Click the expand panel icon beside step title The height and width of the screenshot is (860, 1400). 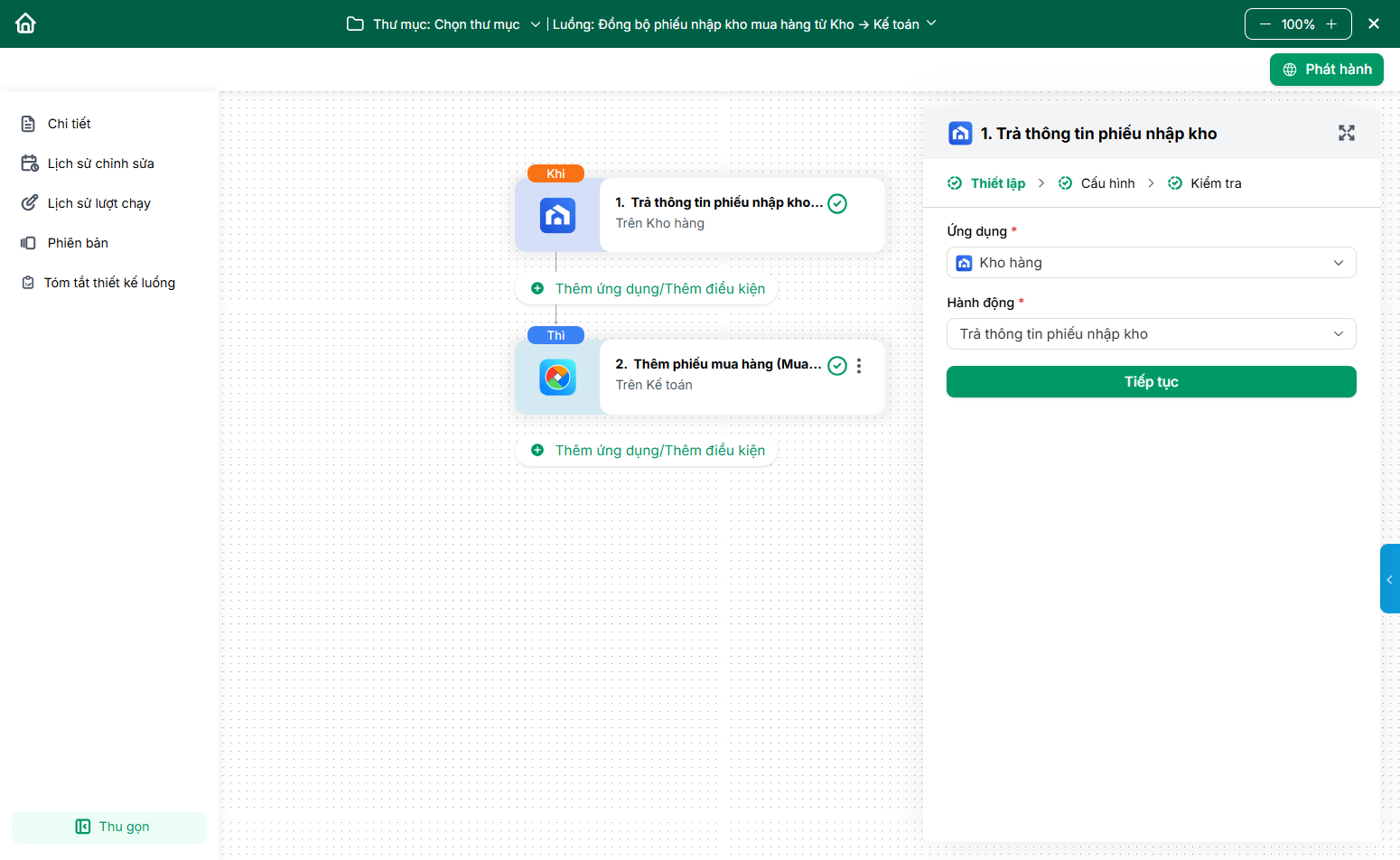pos(1346,134)
